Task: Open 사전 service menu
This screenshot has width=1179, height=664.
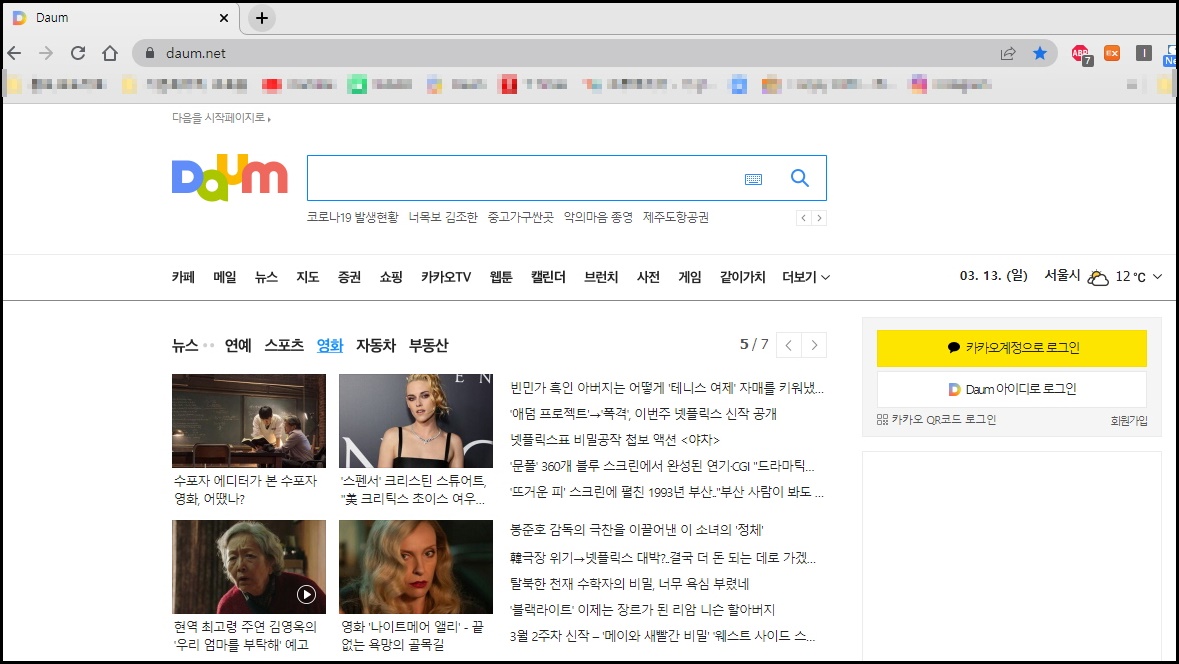Action: point(648,277)
